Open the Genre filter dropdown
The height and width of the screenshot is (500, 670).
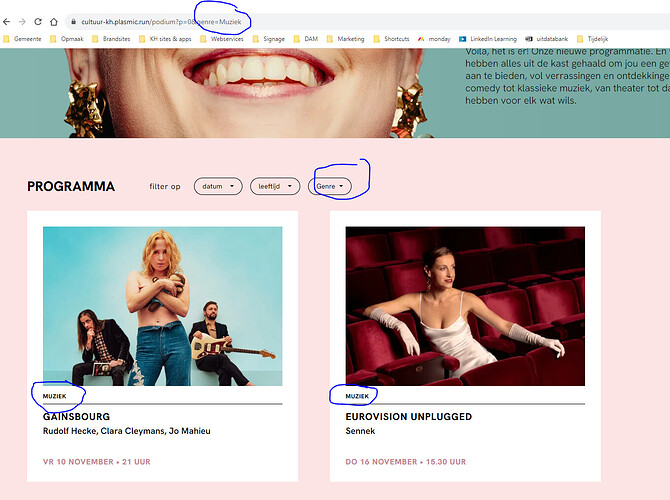click(333, 186)
